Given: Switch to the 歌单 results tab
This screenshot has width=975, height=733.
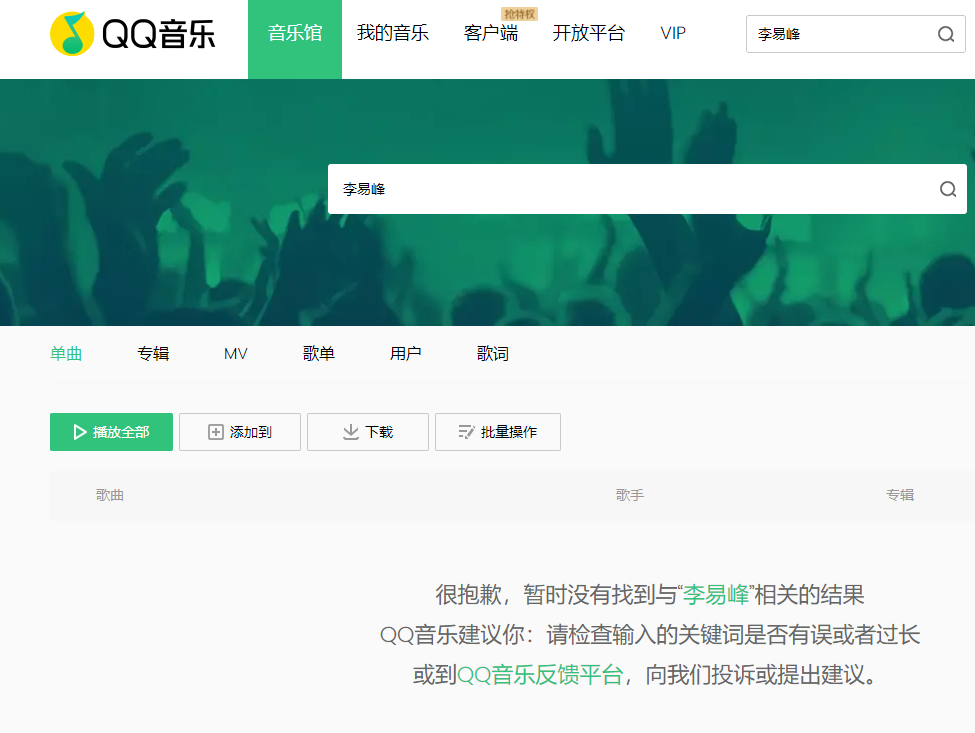Looking at the screenshot, I should 318,354.
